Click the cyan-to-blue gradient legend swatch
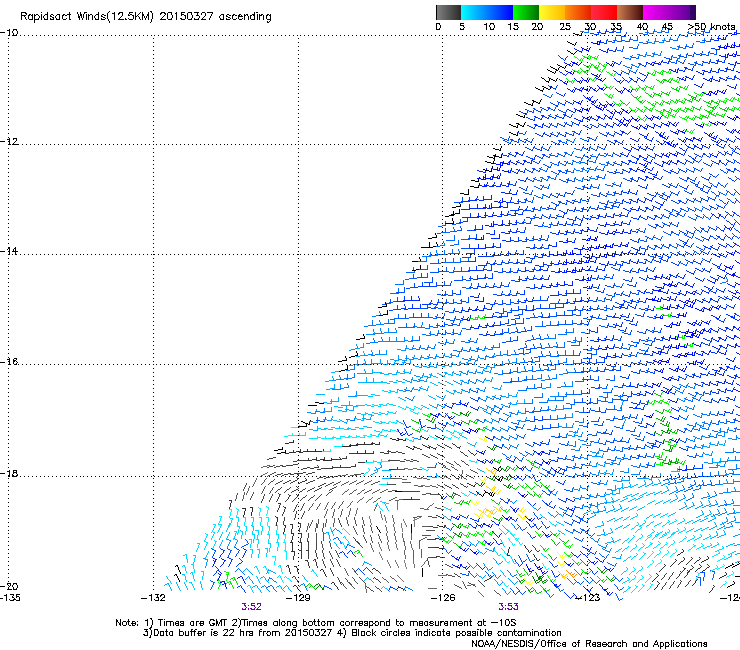 [487, 12]
